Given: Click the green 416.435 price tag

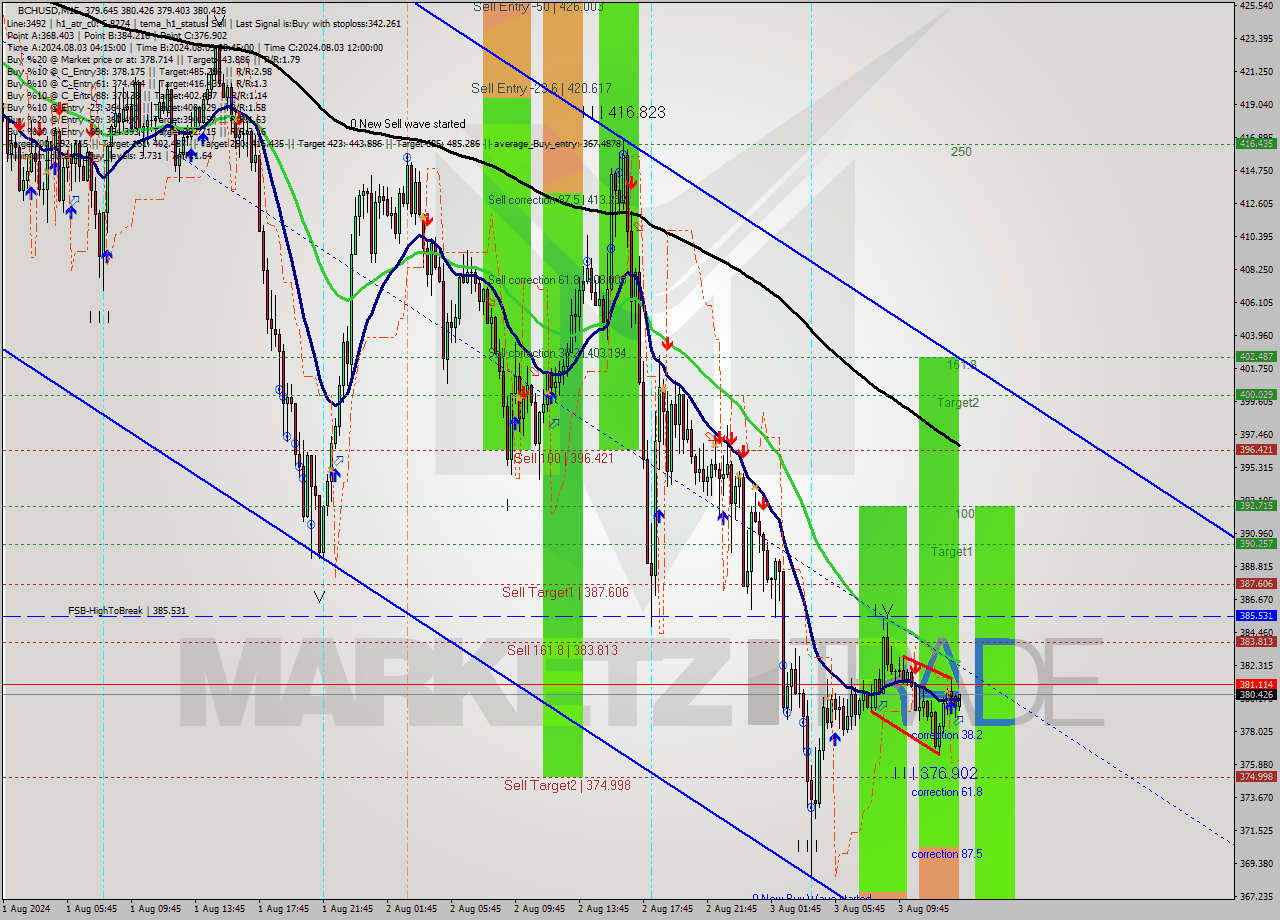Looking at the screenshot, I should pyautogui.click(x=1256, y=144).
